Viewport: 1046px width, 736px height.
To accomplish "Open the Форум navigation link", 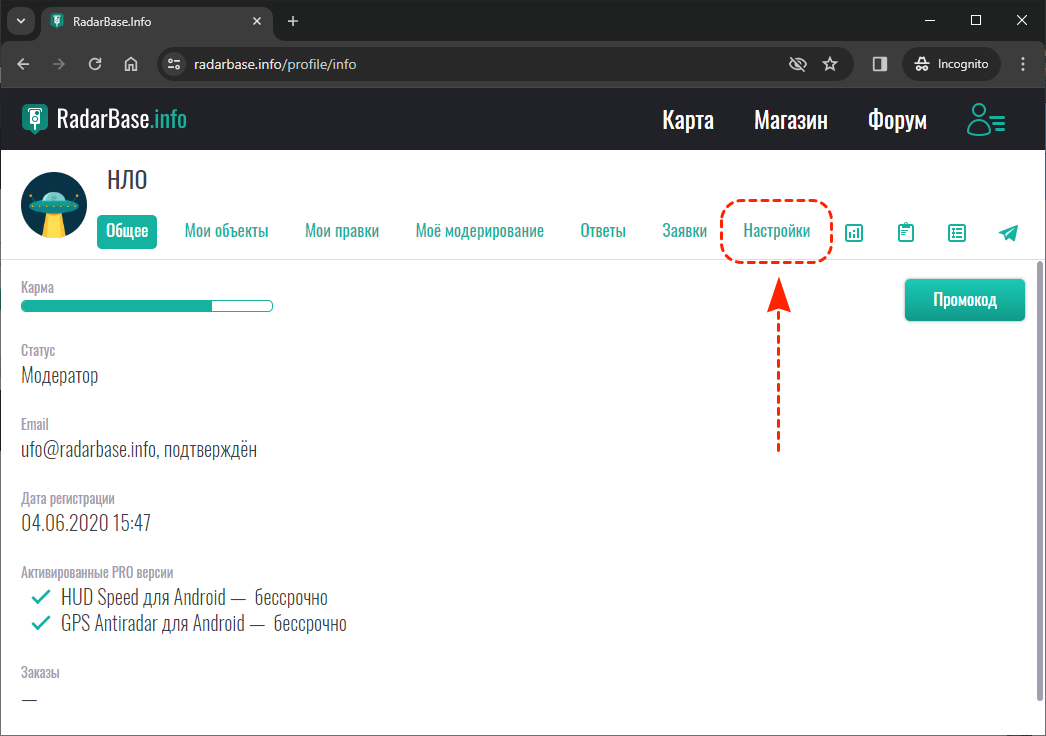I will point(897,120).
